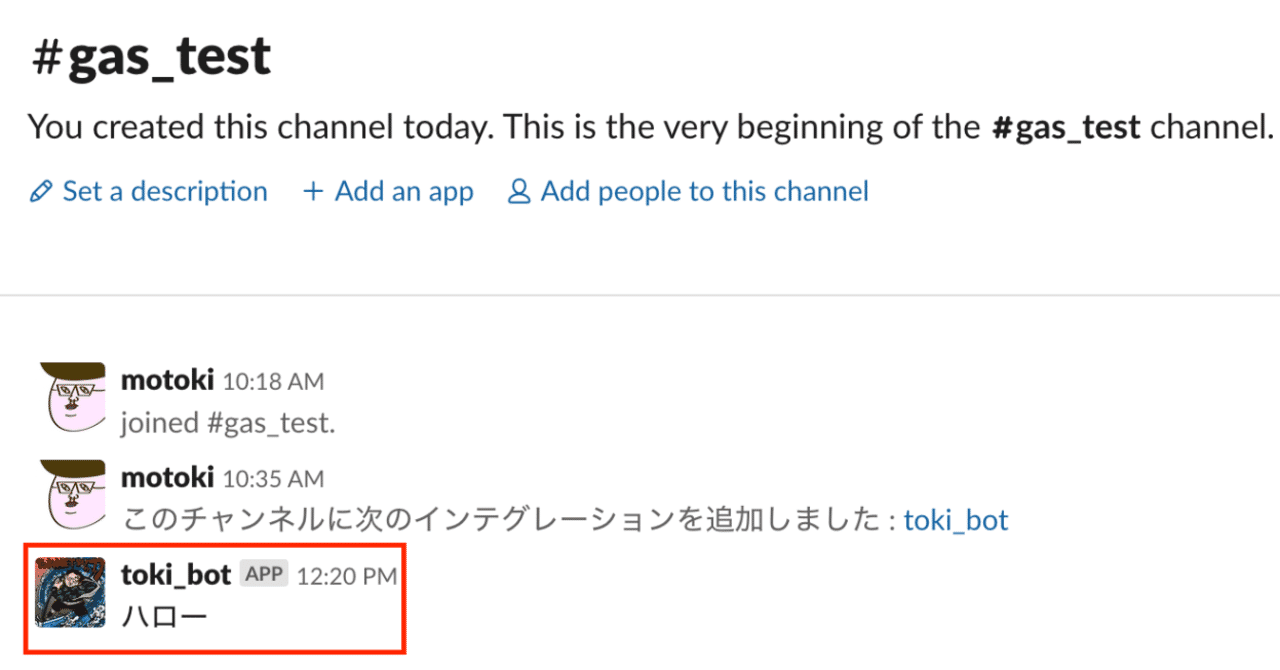Select the Add an app link
The image size is (1280, 670).
tap(404, 192)
